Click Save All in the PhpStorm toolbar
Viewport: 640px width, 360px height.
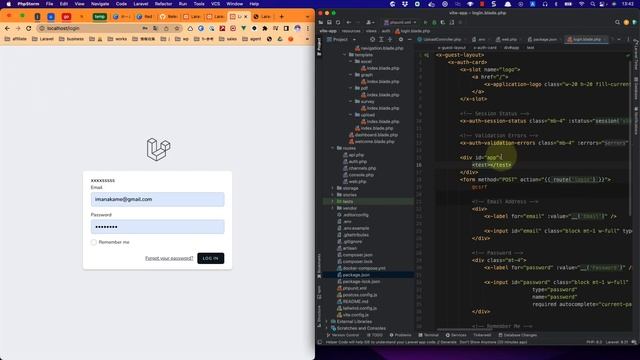[x=329, y=22]
